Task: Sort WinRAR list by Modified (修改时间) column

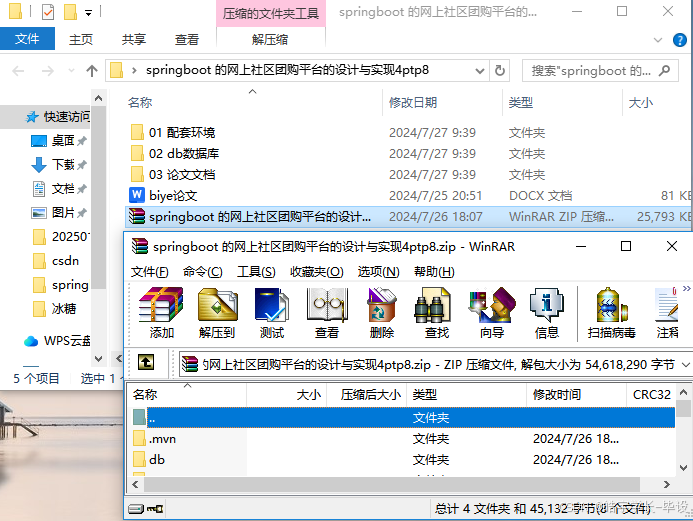Action: click(557, 395)
